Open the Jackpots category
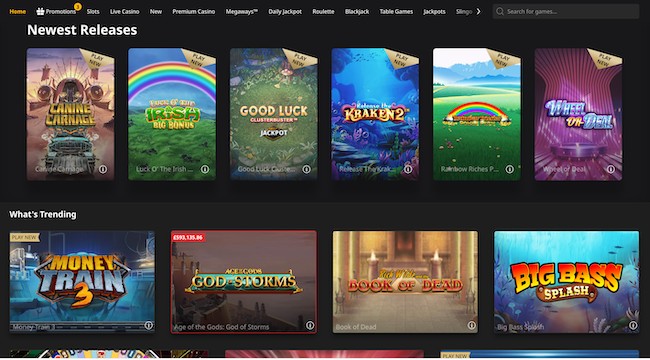This screenshot has height=360, width=650. (434, 12)
